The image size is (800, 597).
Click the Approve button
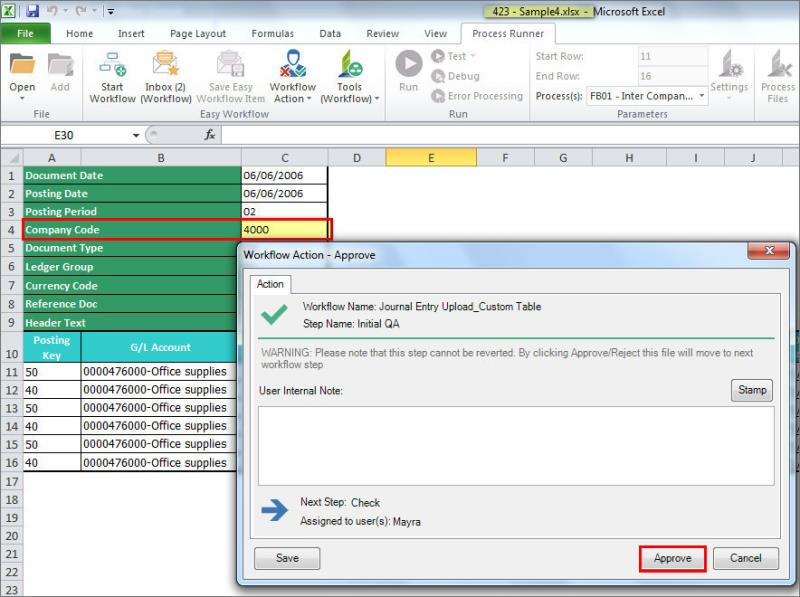coord(672,558)
